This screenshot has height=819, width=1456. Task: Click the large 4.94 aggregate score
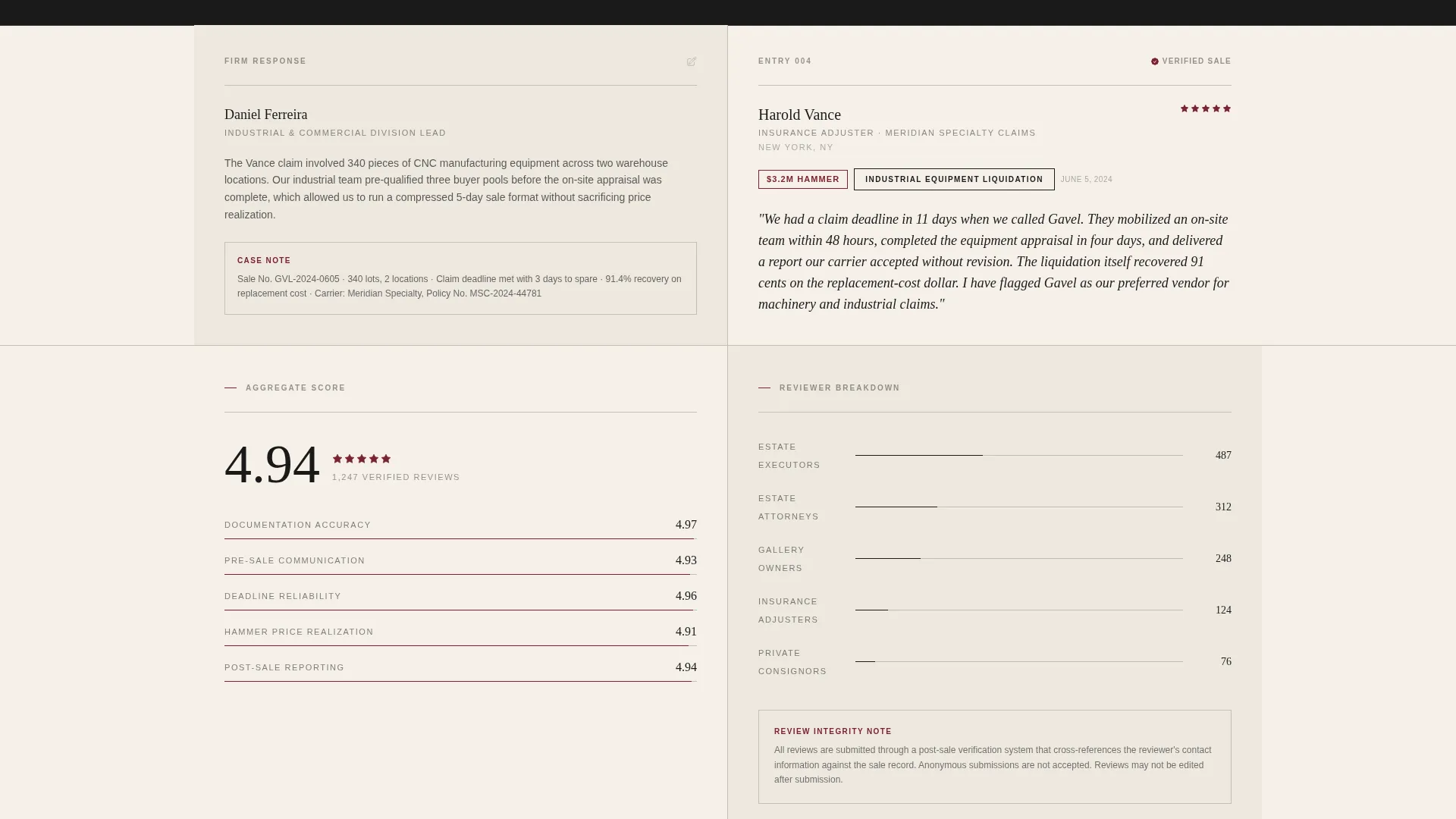(271, 465)
